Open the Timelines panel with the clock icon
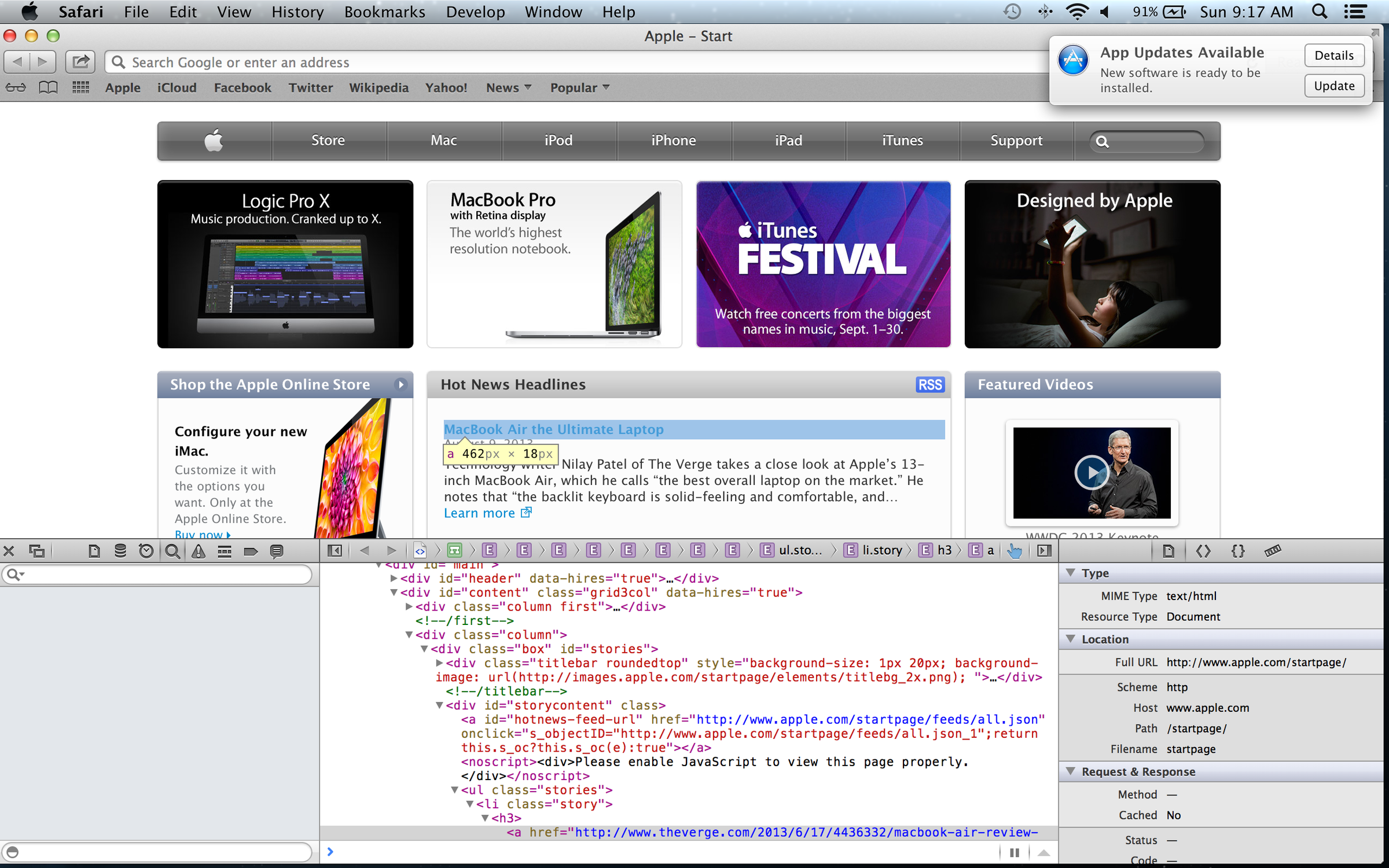1389x868 pixels. [x=146, y=551]
